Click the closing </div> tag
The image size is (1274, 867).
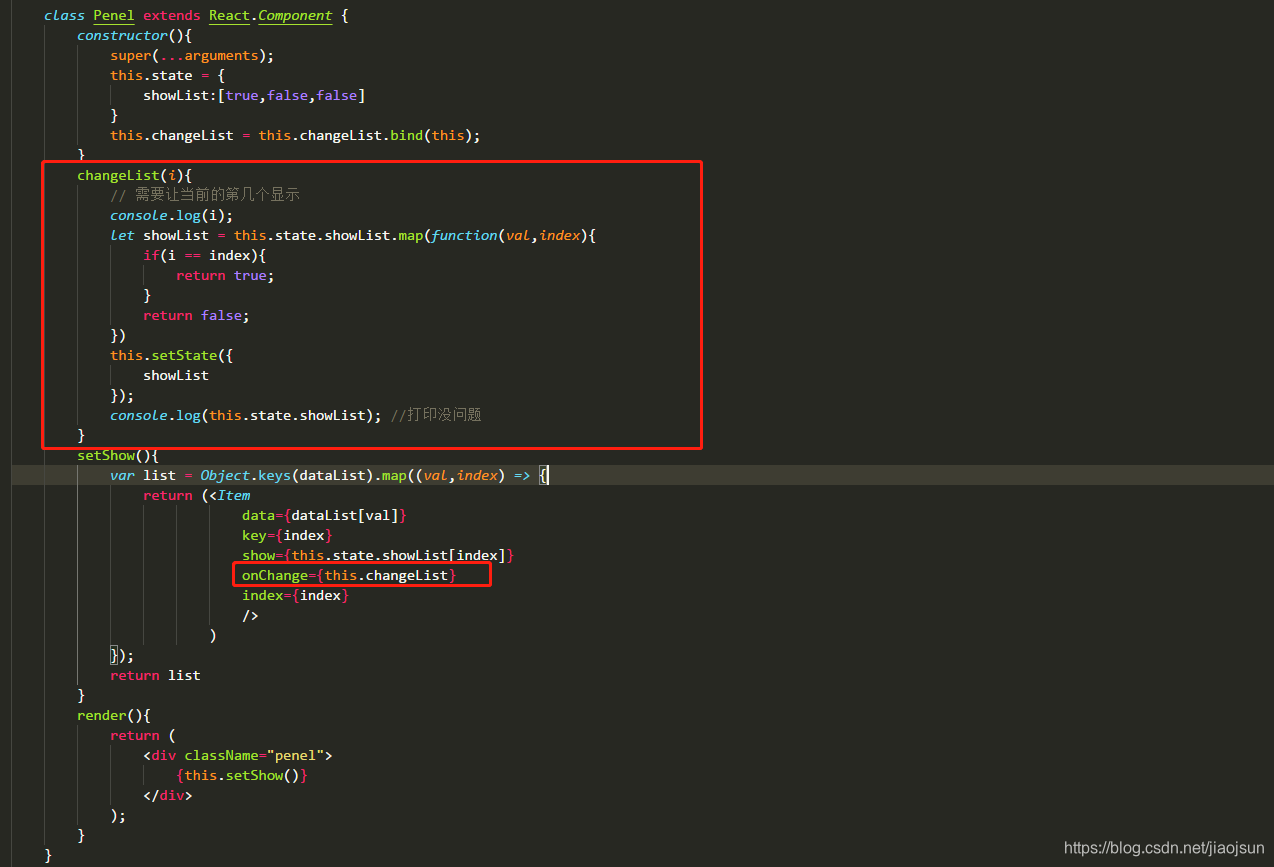[168, 796]
